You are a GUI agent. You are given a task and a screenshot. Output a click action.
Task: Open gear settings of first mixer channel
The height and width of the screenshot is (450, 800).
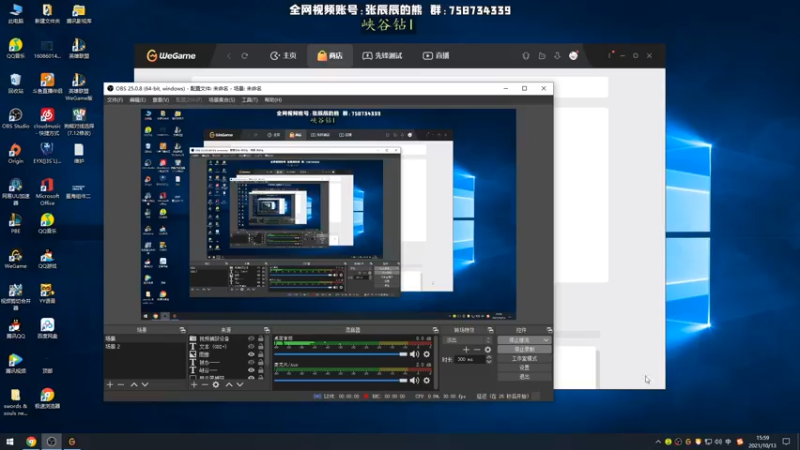point(427,354)
